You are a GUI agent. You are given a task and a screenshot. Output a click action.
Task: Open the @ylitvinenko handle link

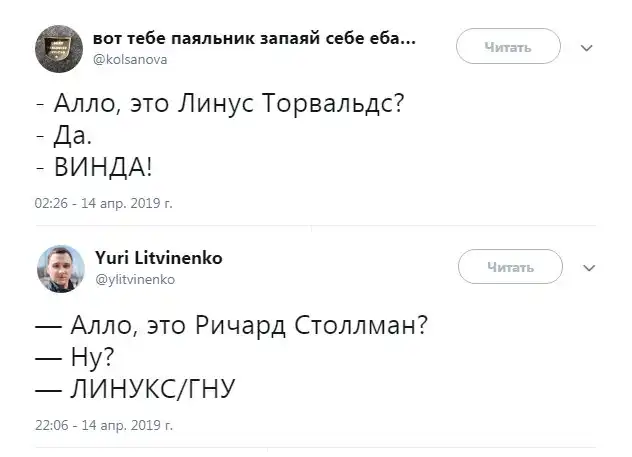click(134, 280)
